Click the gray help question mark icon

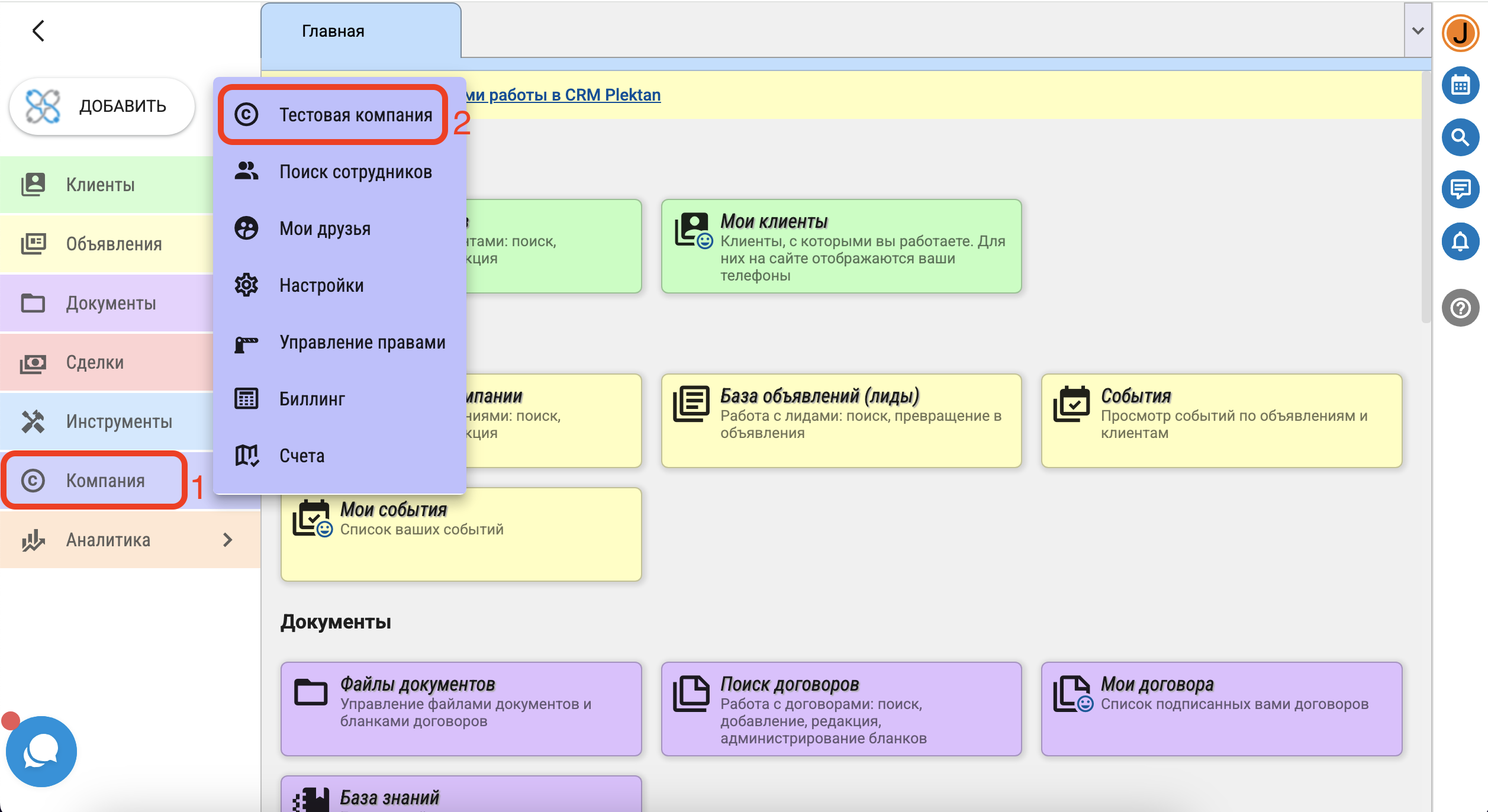coord(1460,308)
